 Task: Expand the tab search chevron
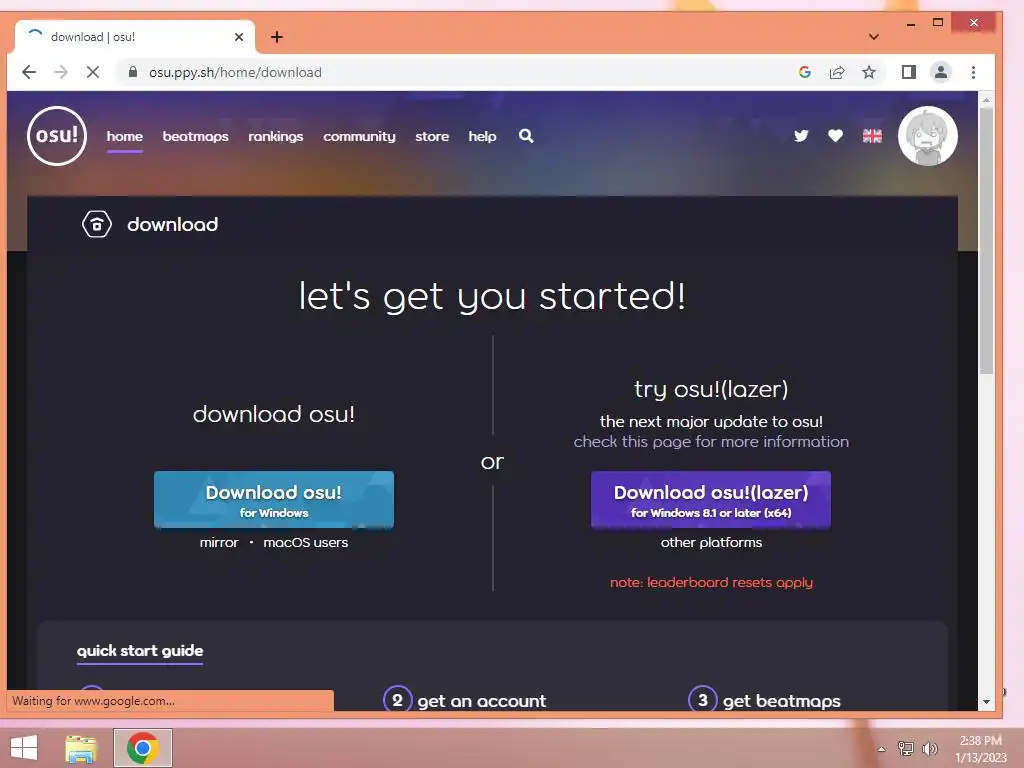coord(874,37)
